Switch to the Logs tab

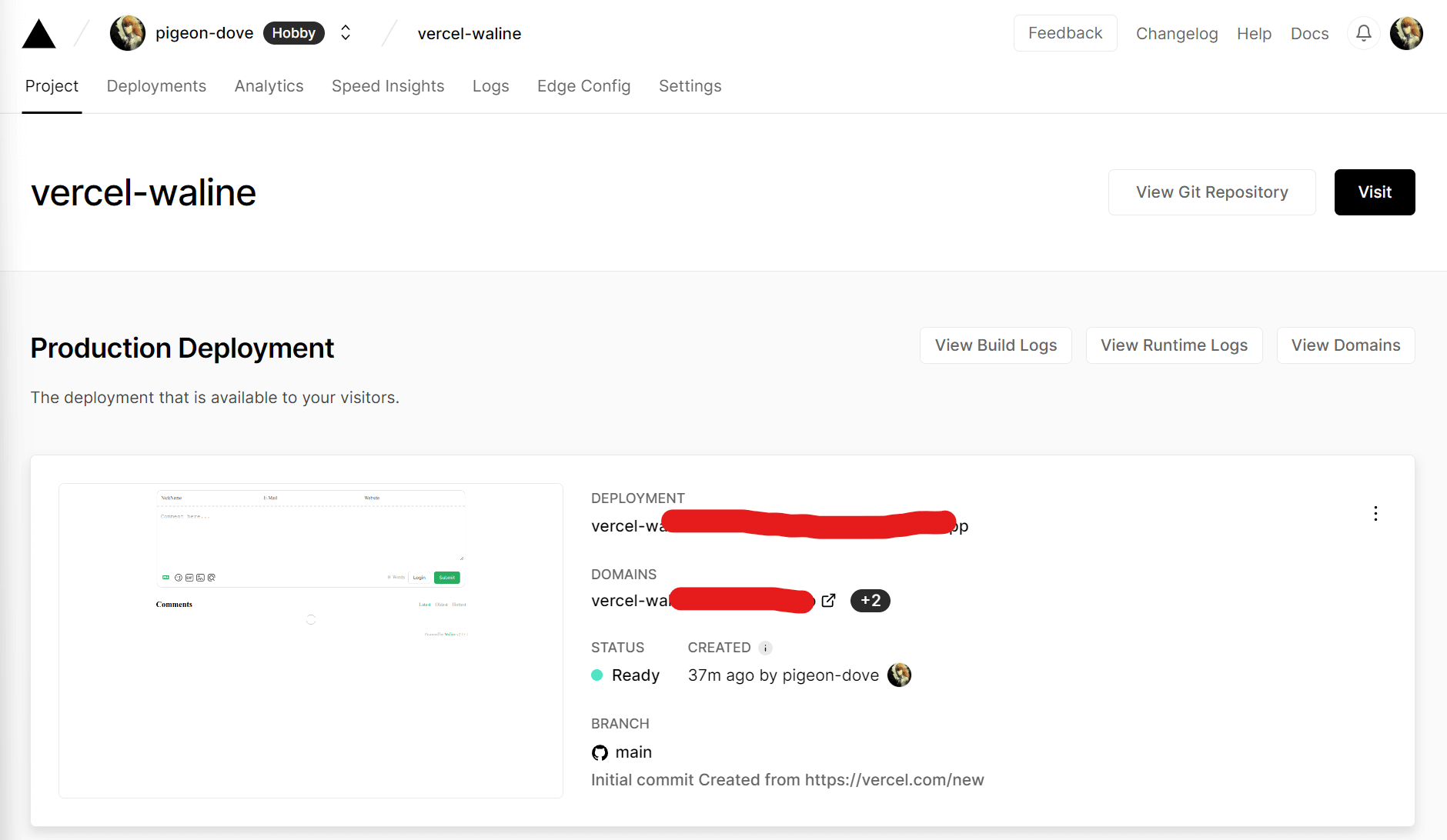tap(491, 86)
